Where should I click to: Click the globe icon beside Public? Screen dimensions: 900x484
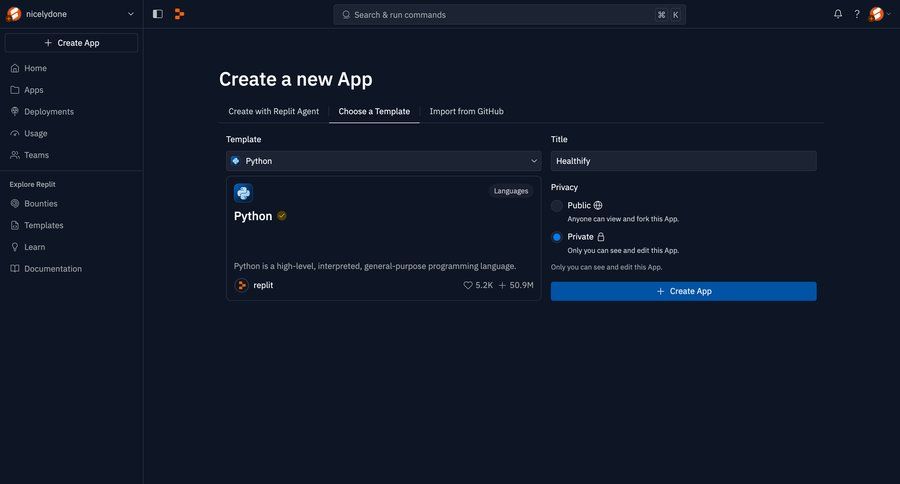598,205
